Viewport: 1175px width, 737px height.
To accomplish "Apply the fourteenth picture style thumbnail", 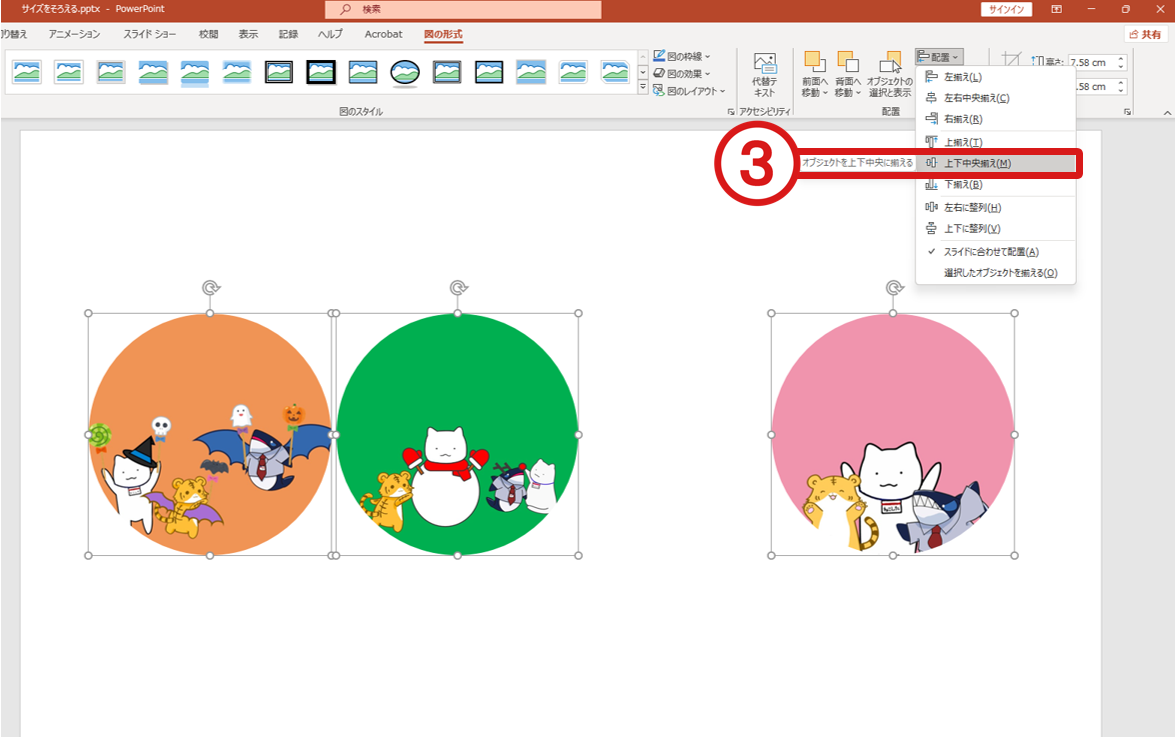I will coord(573,72).
